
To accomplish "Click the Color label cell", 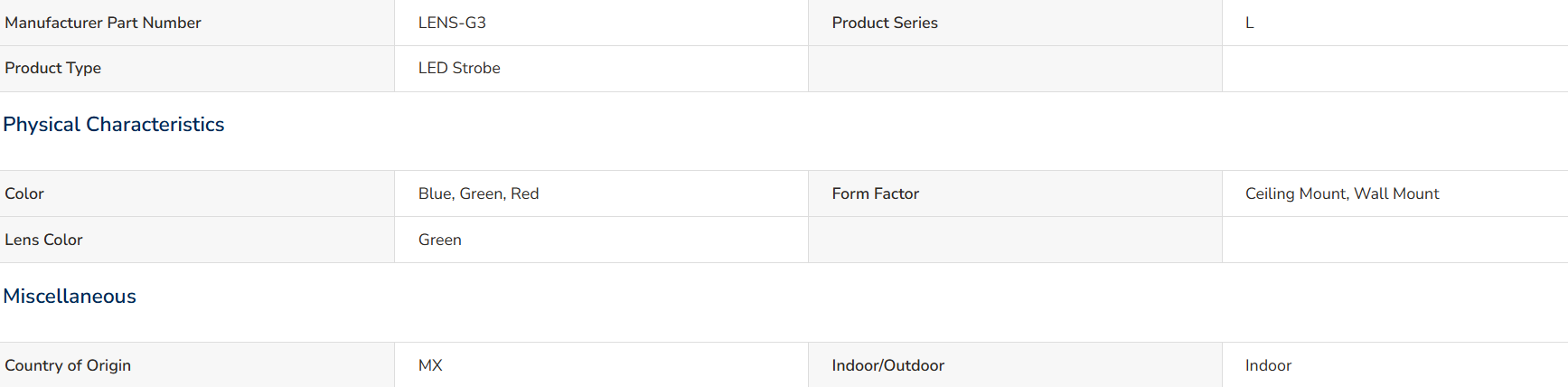I will (197, 193).
